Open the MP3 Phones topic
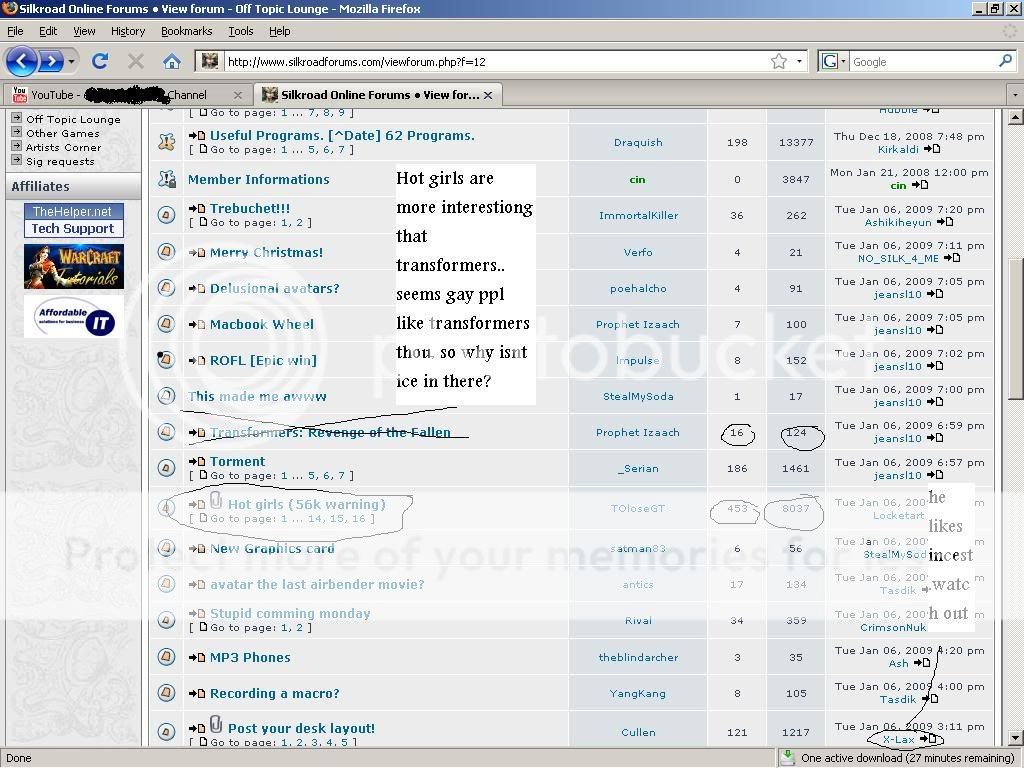The height and width of the screenshot is (768, 1024). (x=250, y=657)
